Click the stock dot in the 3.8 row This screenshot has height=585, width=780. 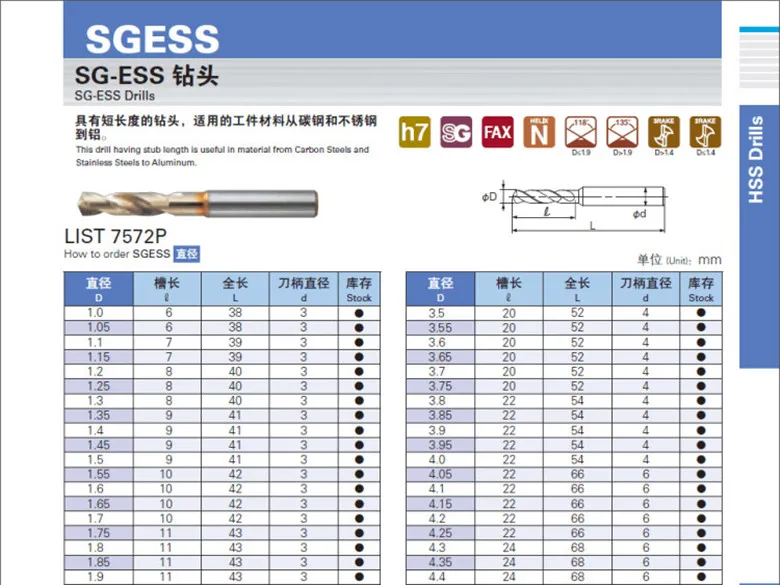click(701, 401)
